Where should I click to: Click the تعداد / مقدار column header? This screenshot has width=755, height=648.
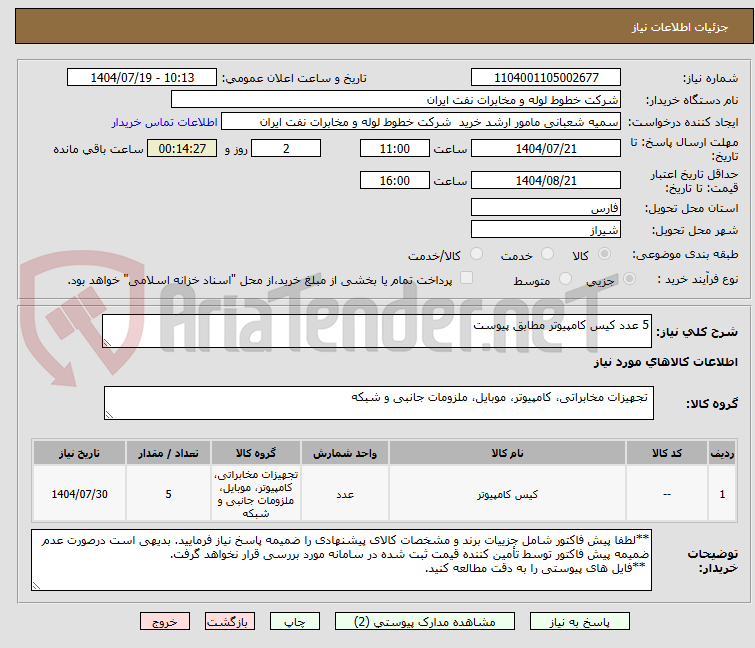pyautogui.click(x=168, y=453)
